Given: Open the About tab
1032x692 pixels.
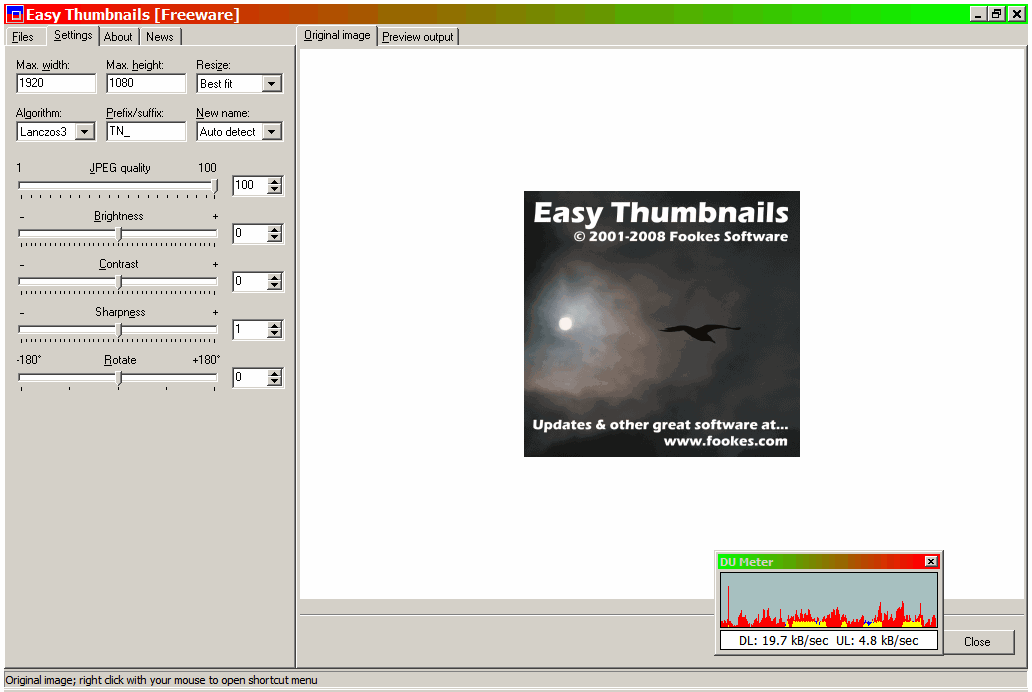Looking at the screenshot, I should [118, 37].
